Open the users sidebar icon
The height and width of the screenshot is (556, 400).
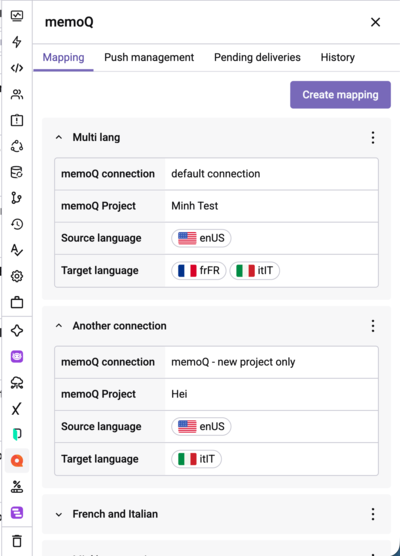click(x=17, y=94)
